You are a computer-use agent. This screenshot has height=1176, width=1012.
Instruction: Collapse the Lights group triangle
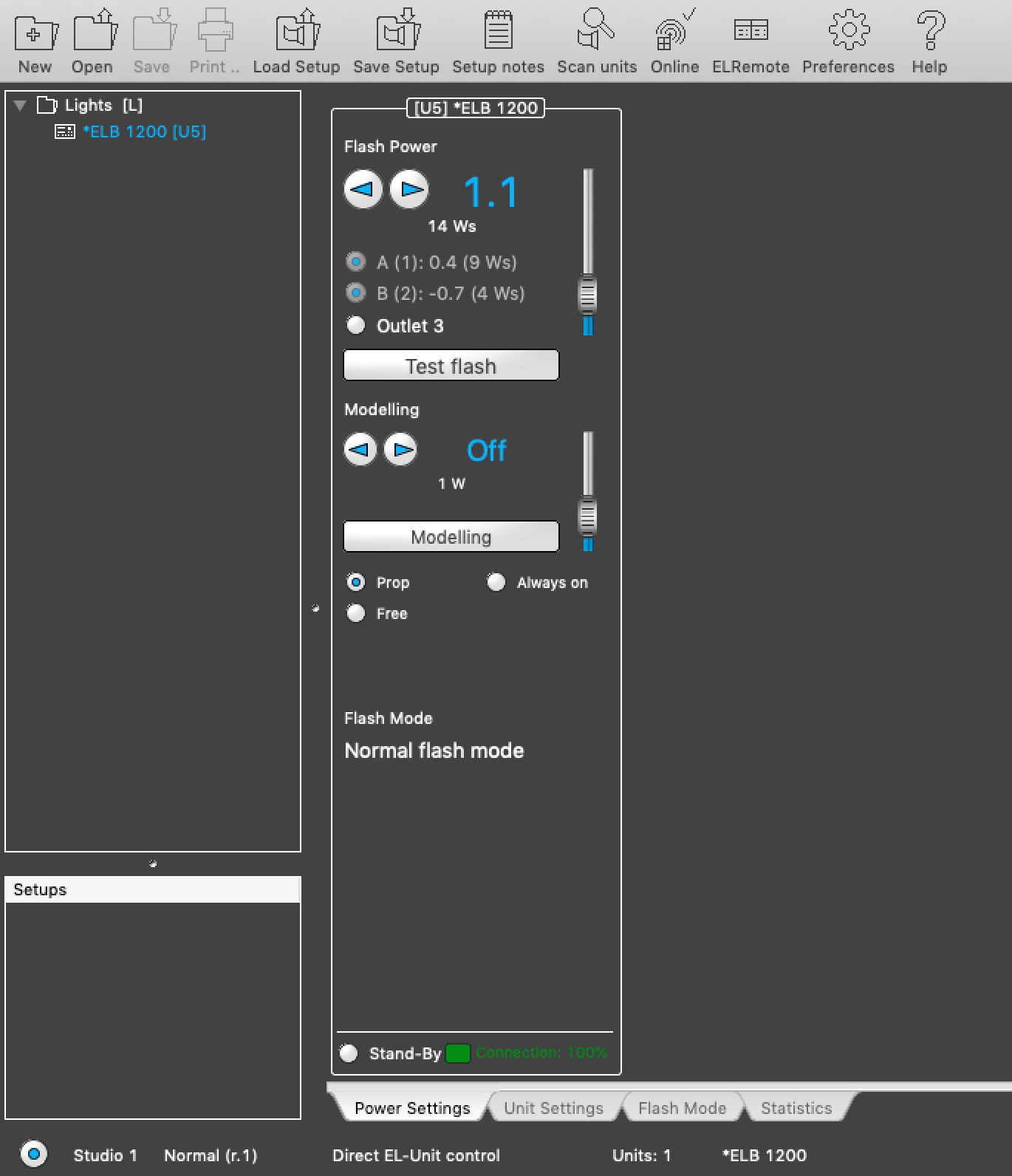(x=20, y=106)
